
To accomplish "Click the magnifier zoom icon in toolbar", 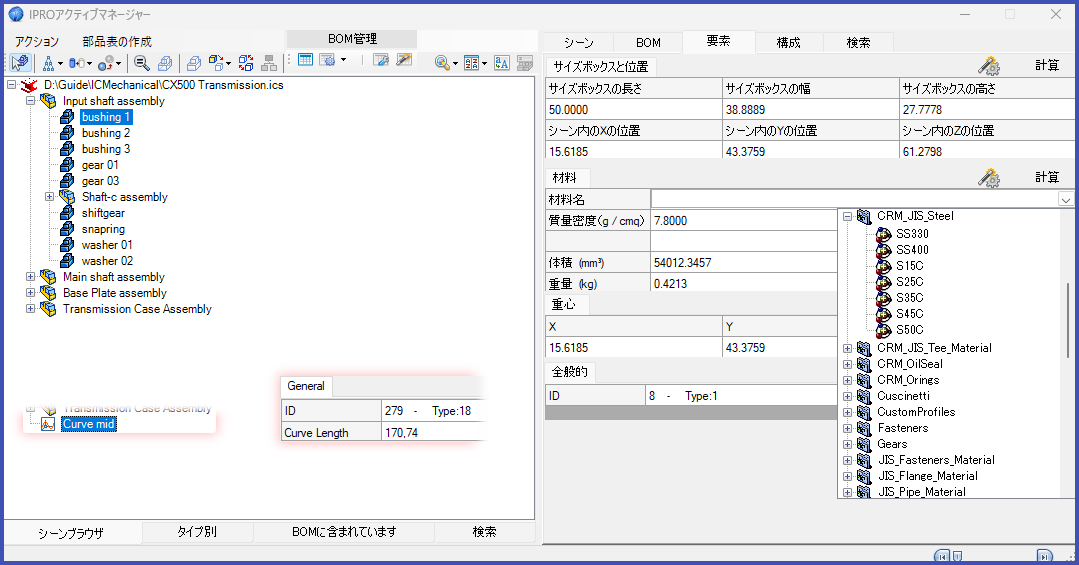I will tap(142, 62).
